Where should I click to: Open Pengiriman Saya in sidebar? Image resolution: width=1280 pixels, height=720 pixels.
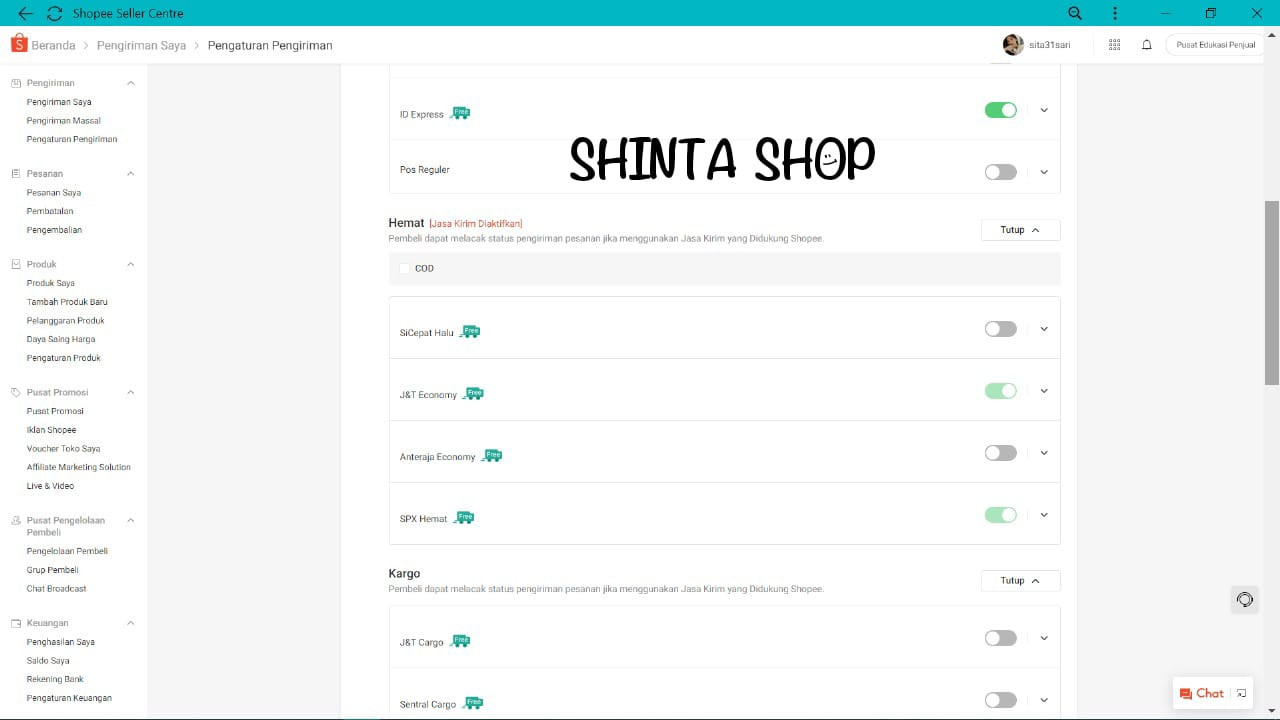coord(59,102)
